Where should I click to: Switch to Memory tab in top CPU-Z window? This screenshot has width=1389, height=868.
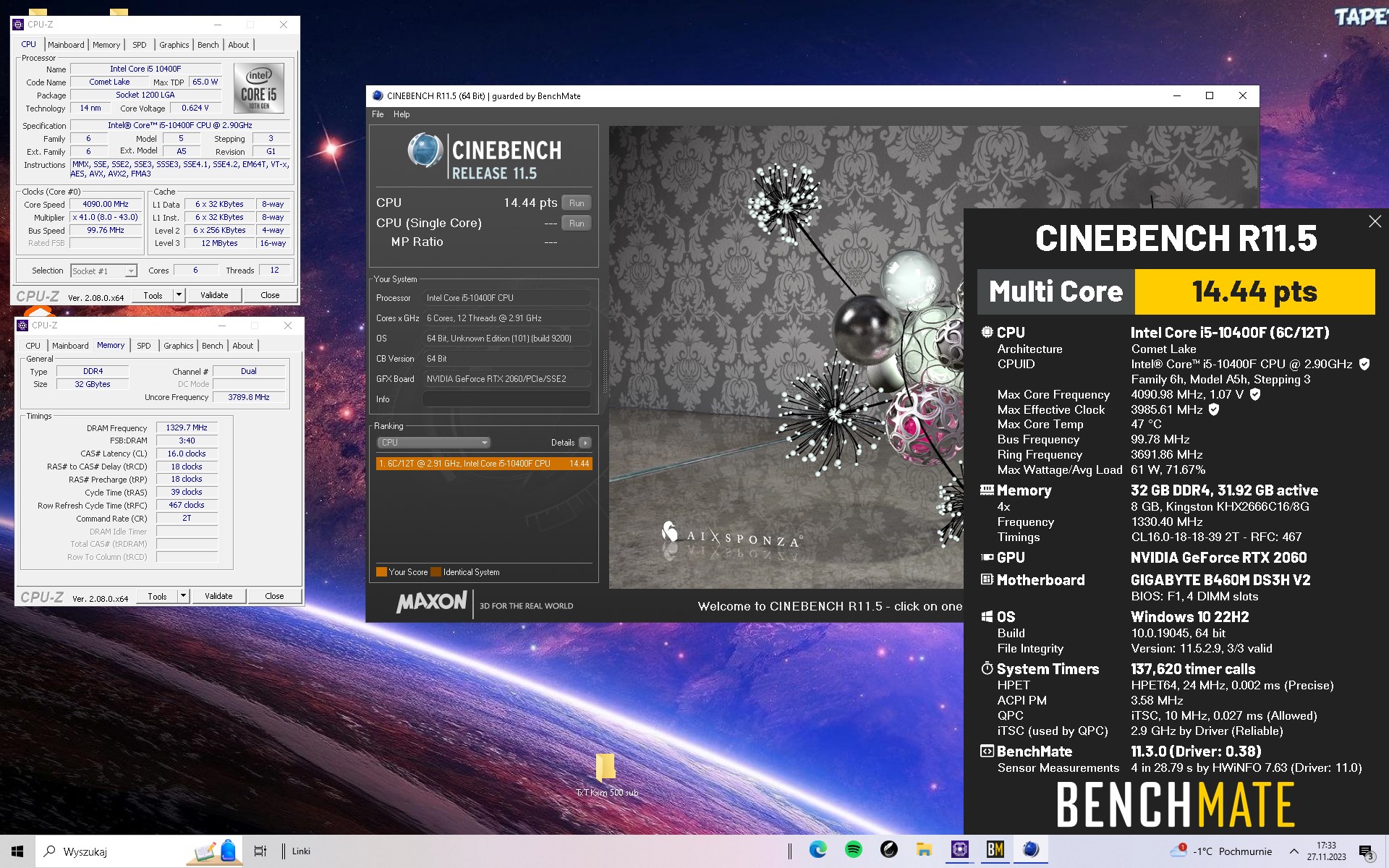coord(106,45)
